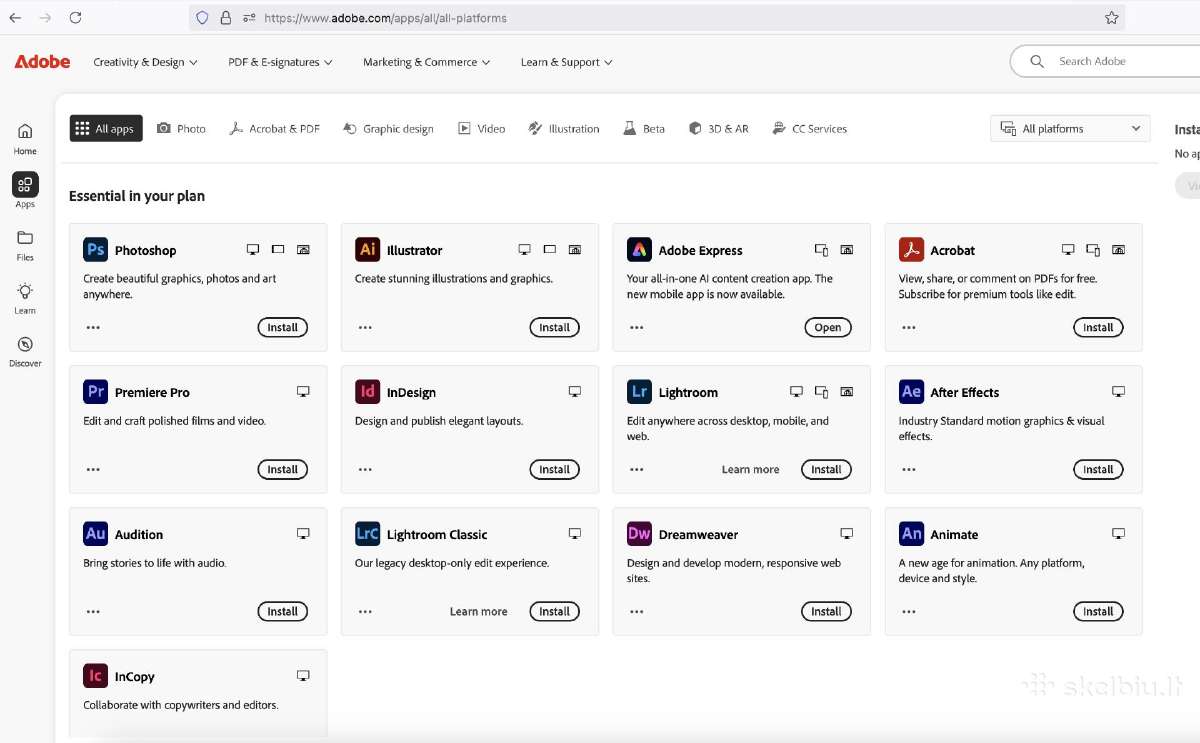Expand the Marketing & Commerce menu
Screen dimensions: 1200x743
click(x=427, y=62)
